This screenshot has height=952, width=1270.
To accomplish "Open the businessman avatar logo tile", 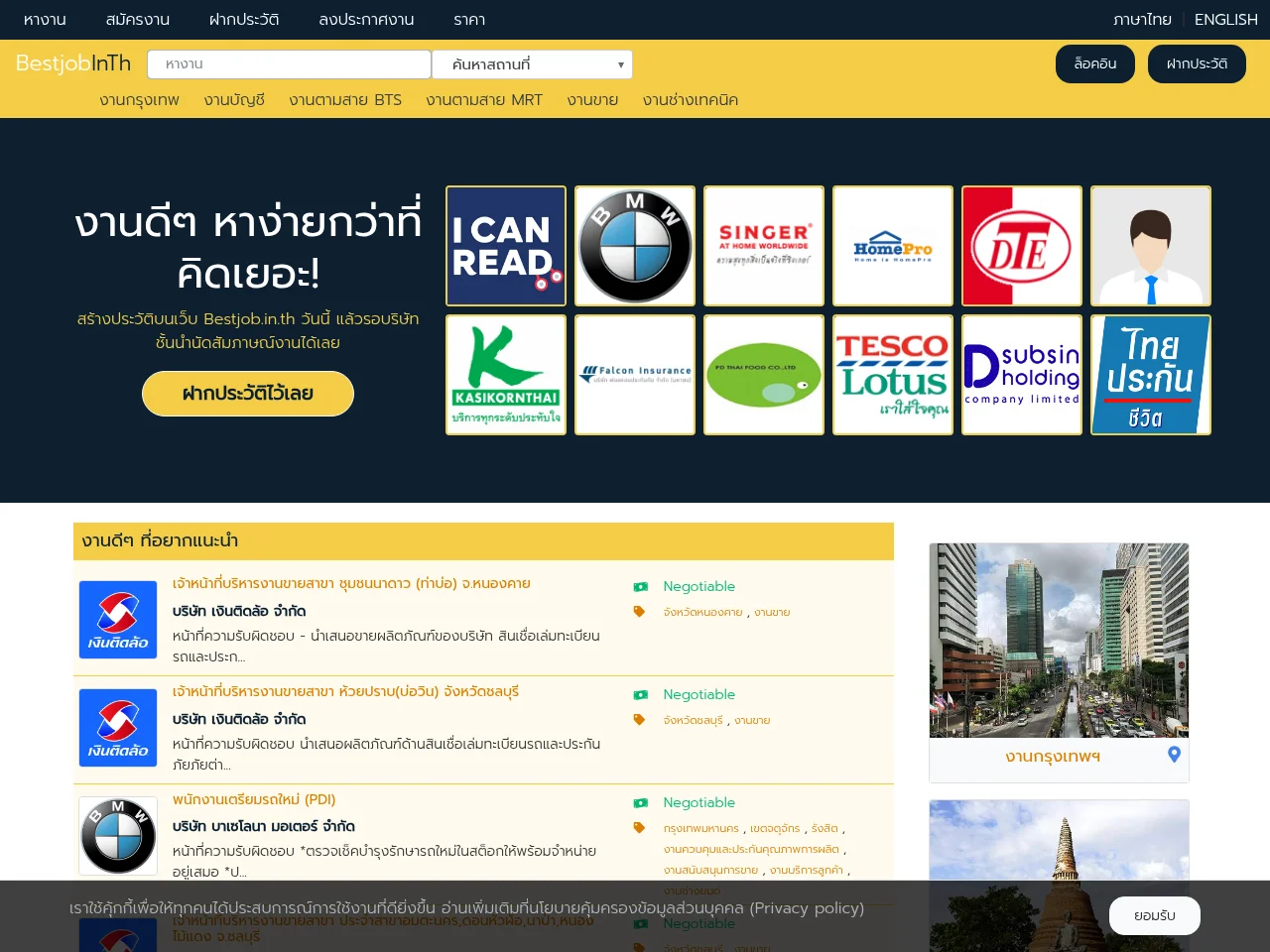I will 1151,246.
